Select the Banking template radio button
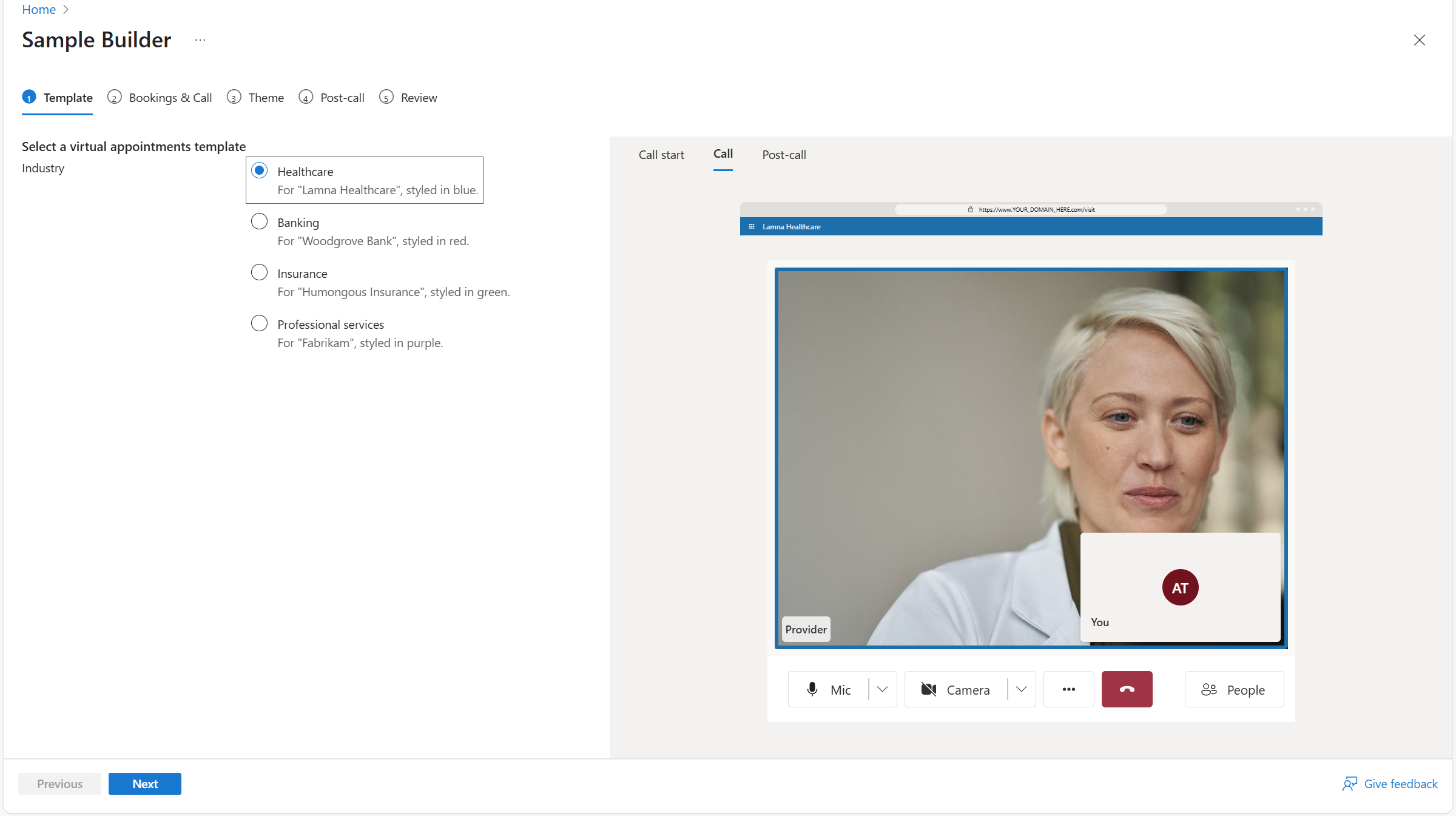 pyautogui.click(x=259, y=221)
